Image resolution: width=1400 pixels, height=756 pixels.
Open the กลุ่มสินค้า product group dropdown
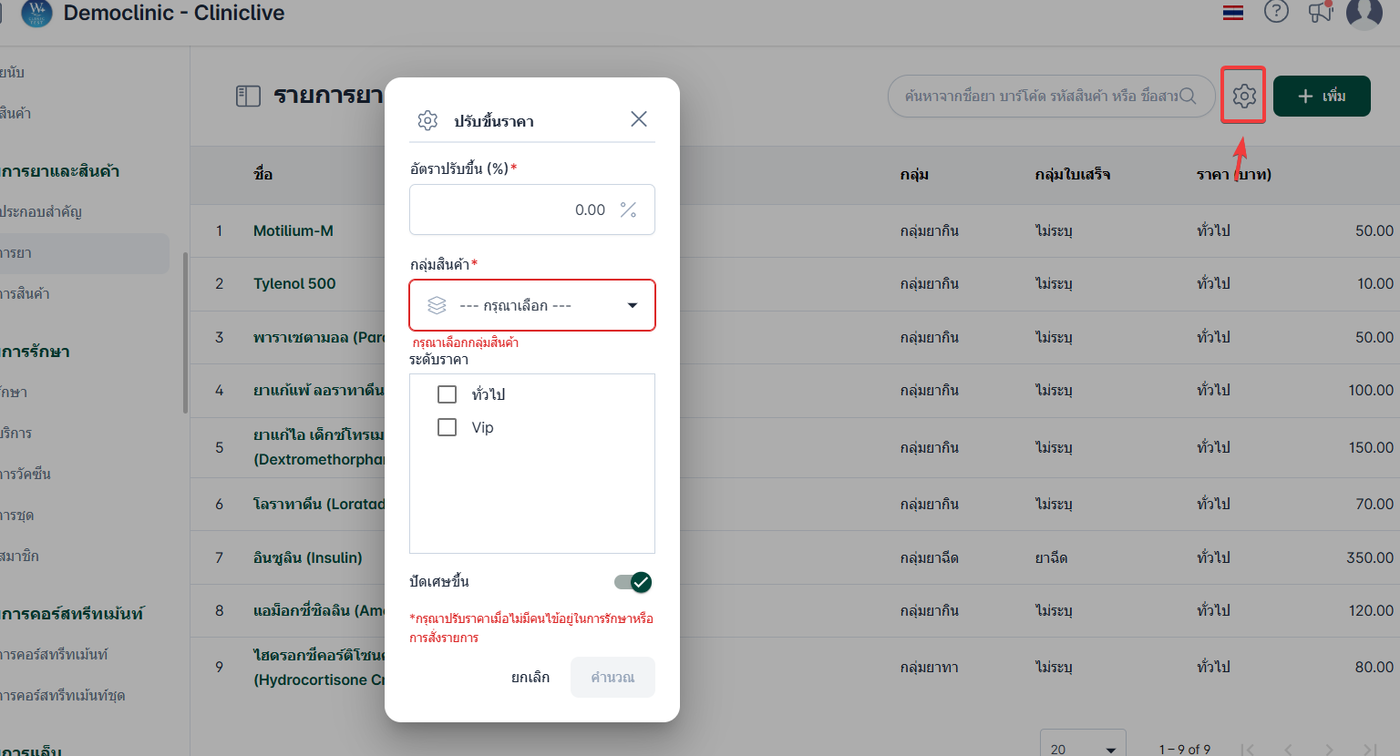tap(532, 305)
